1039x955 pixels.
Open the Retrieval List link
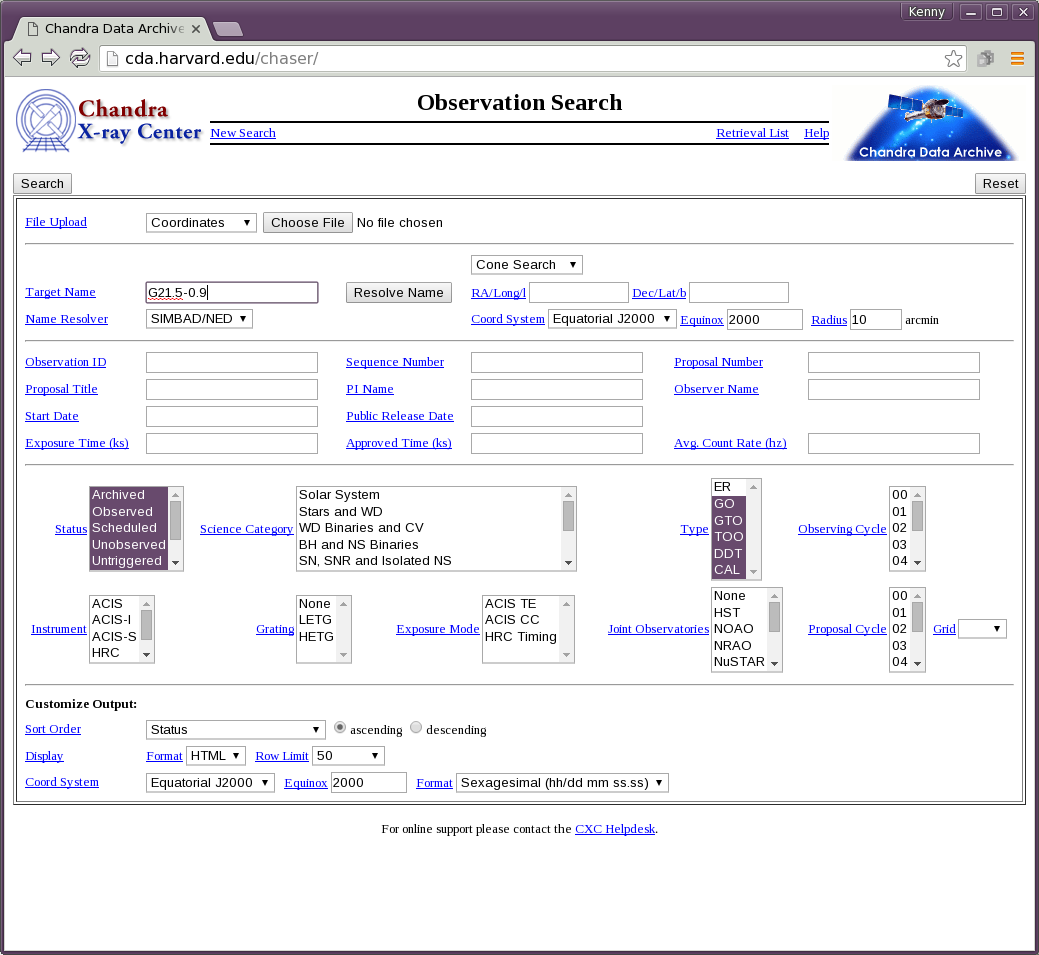[x=752, y=133]
